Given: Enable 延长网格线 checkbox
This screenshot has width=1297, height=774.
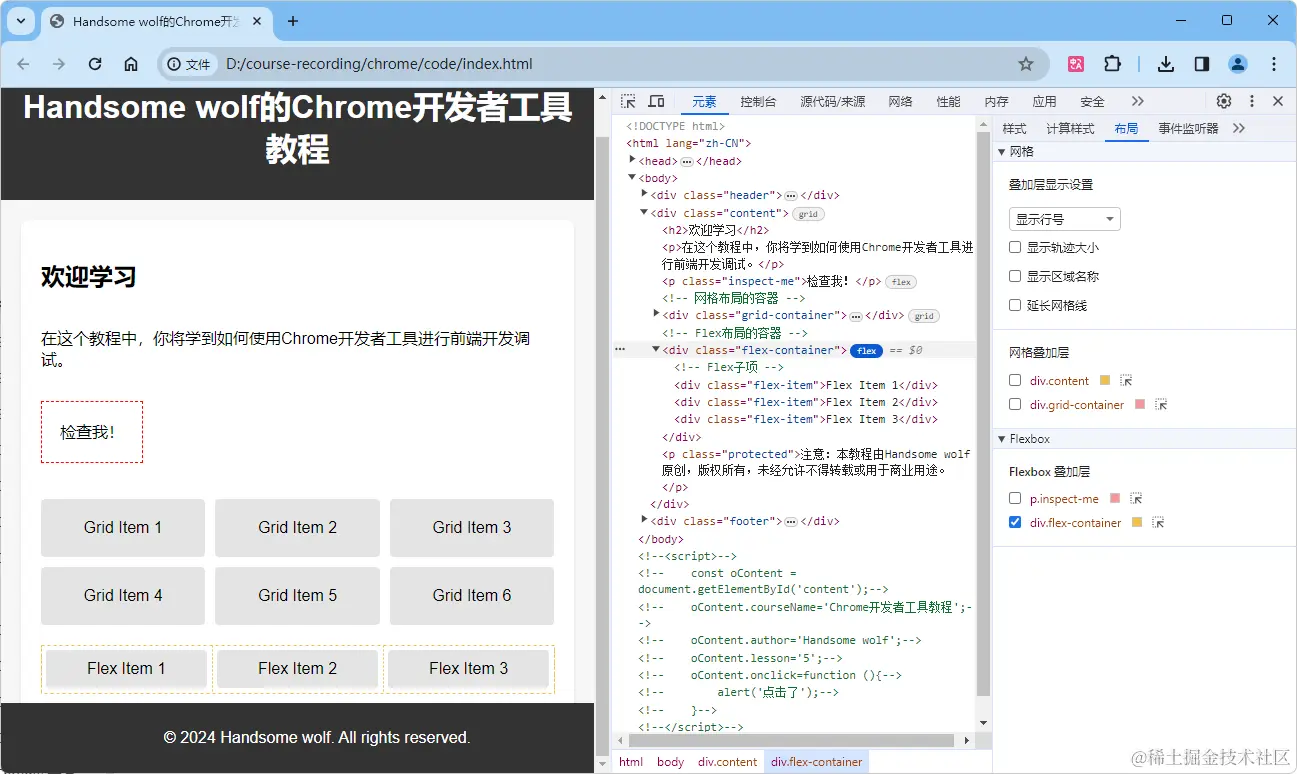Looking at the screenshot, I should (x=1015, y=305).
